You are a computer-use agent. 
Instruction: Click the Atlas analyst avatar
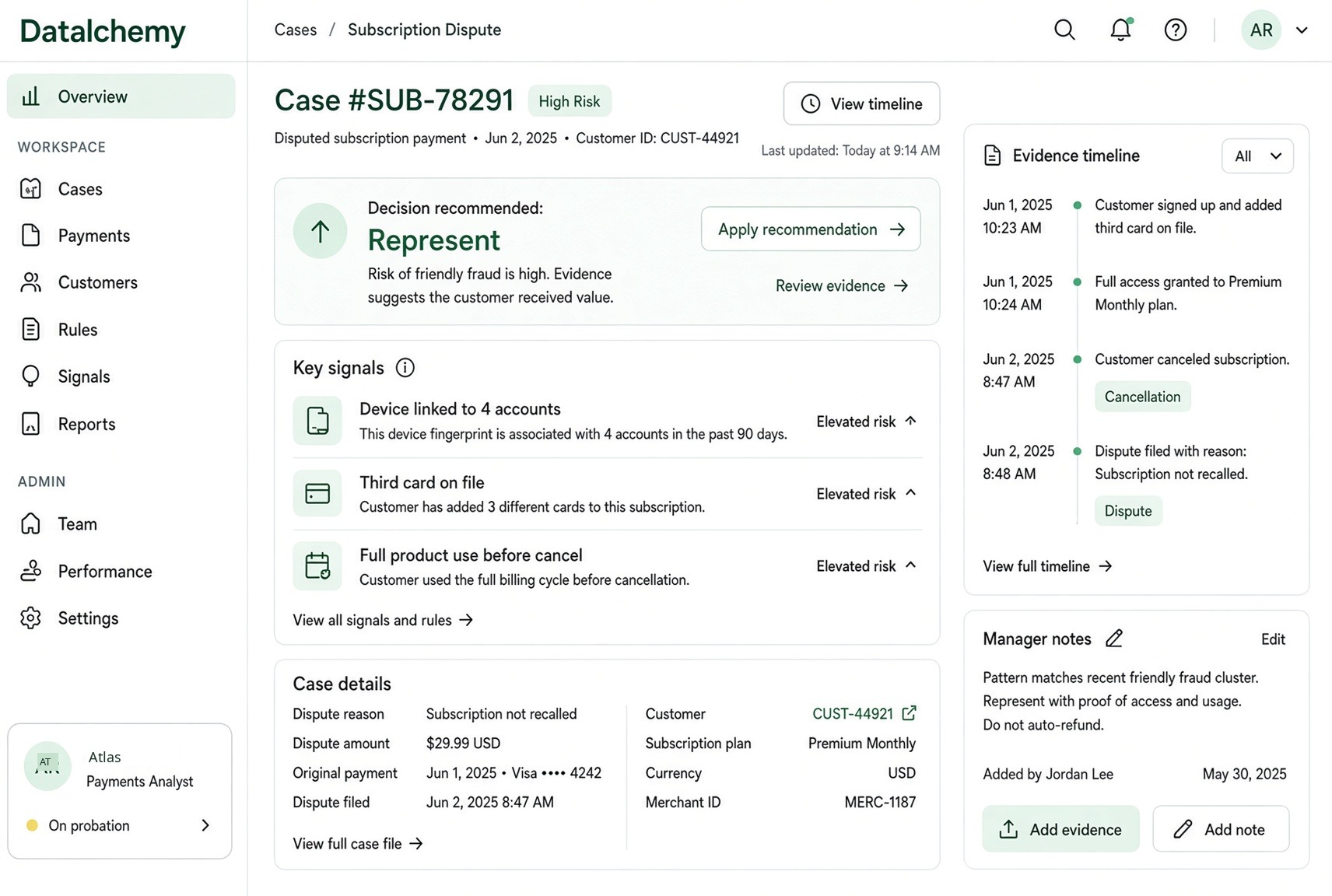(x=47, y=765)
